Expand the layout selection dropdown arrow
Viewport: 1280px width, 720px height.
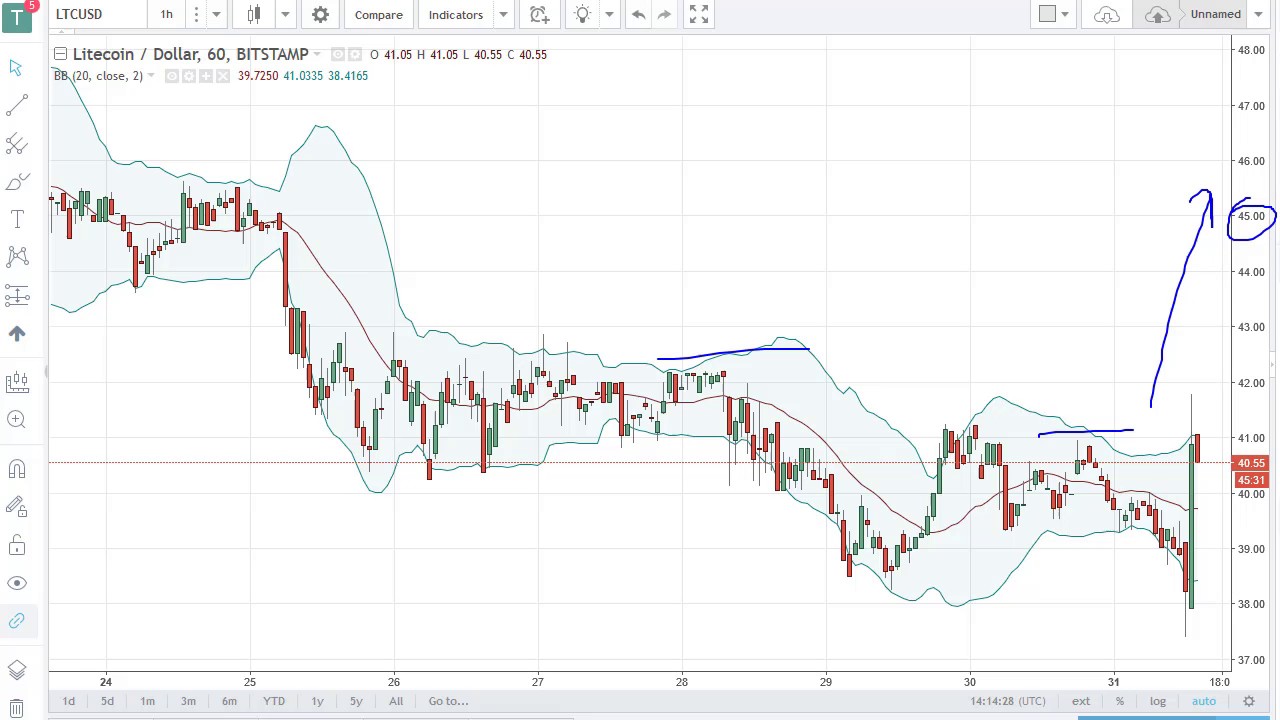(x=1065, y=14)
